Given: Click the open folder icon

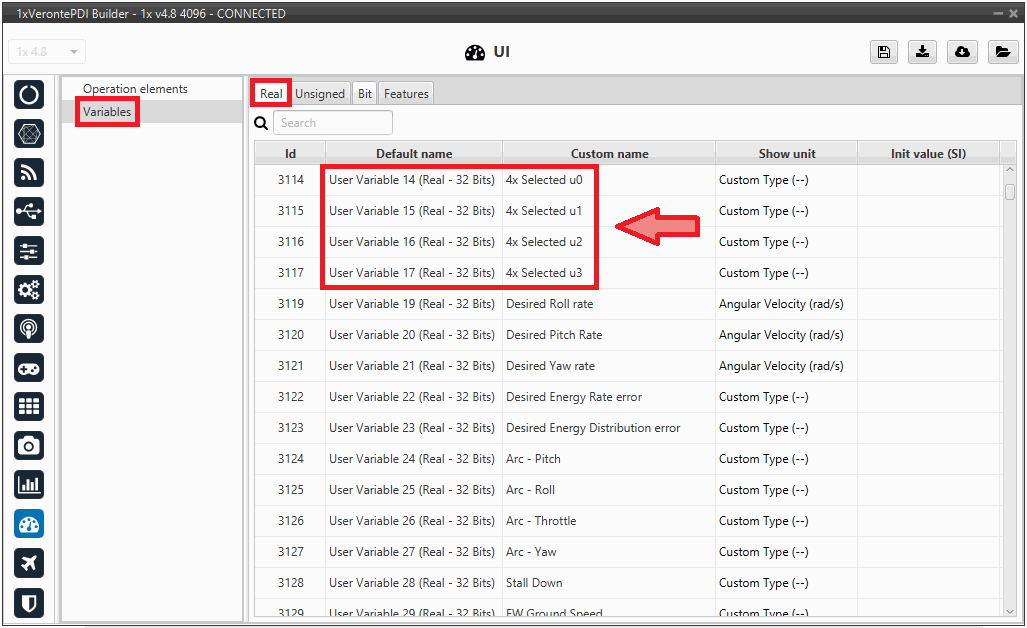Looking at the screenshot, I should coord(1002,53).
